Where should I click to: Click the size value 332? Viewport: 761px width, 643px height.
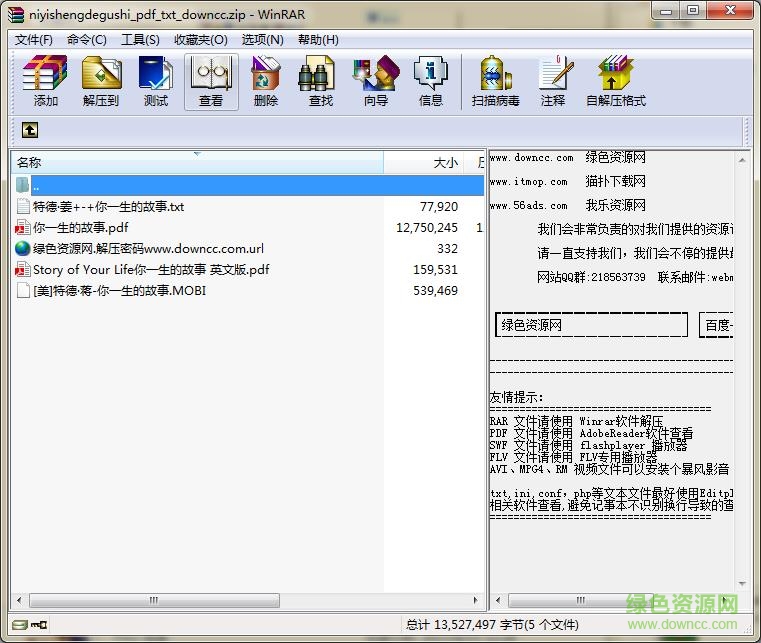click(x=447, y=248)
